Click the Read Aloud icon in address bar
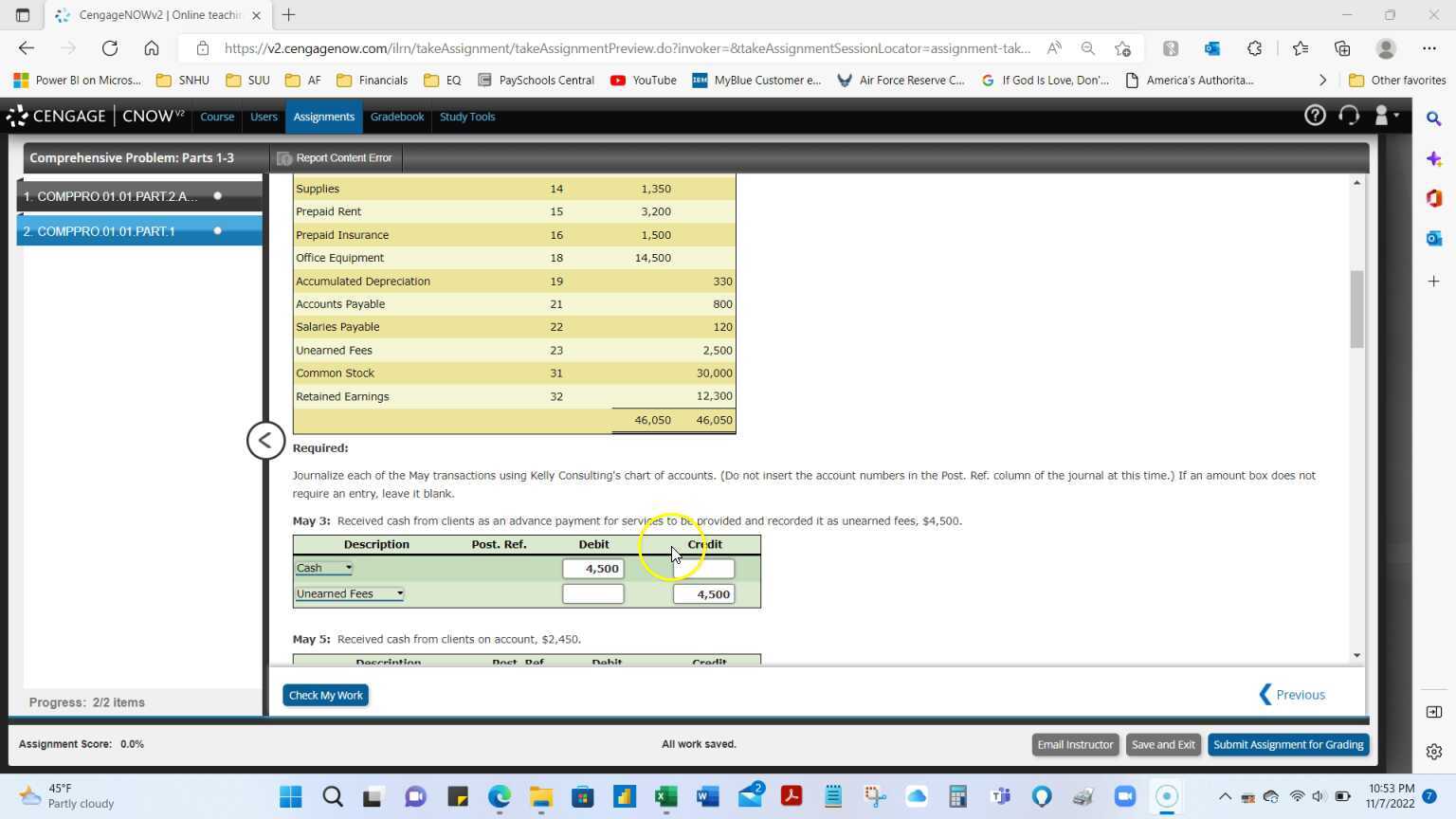Image resolution: width=1456 pixels, height=819 pixels. [x=1053, y=48]
